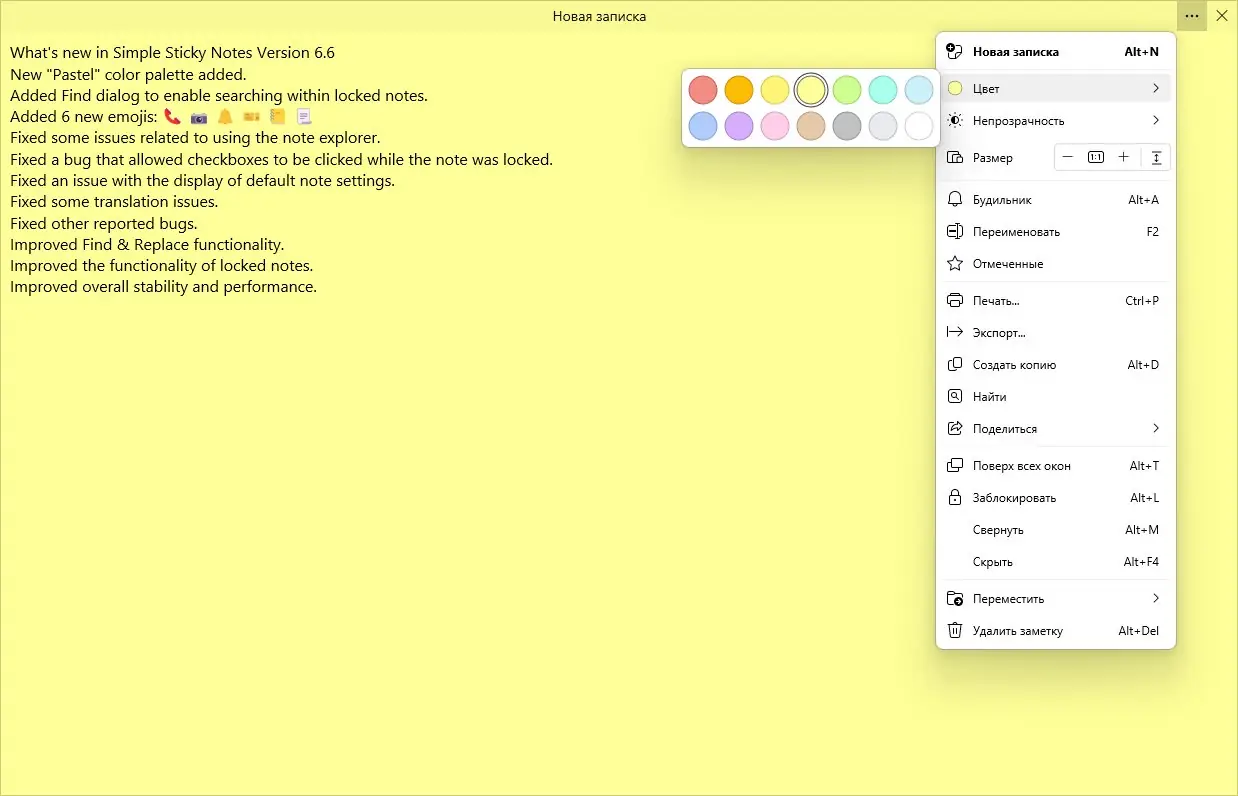Screen dimensions: 1238x796
Task: Expand the Непрозрачность submenu arrow
Action: pyautogui.click(x=1156, y=121)
